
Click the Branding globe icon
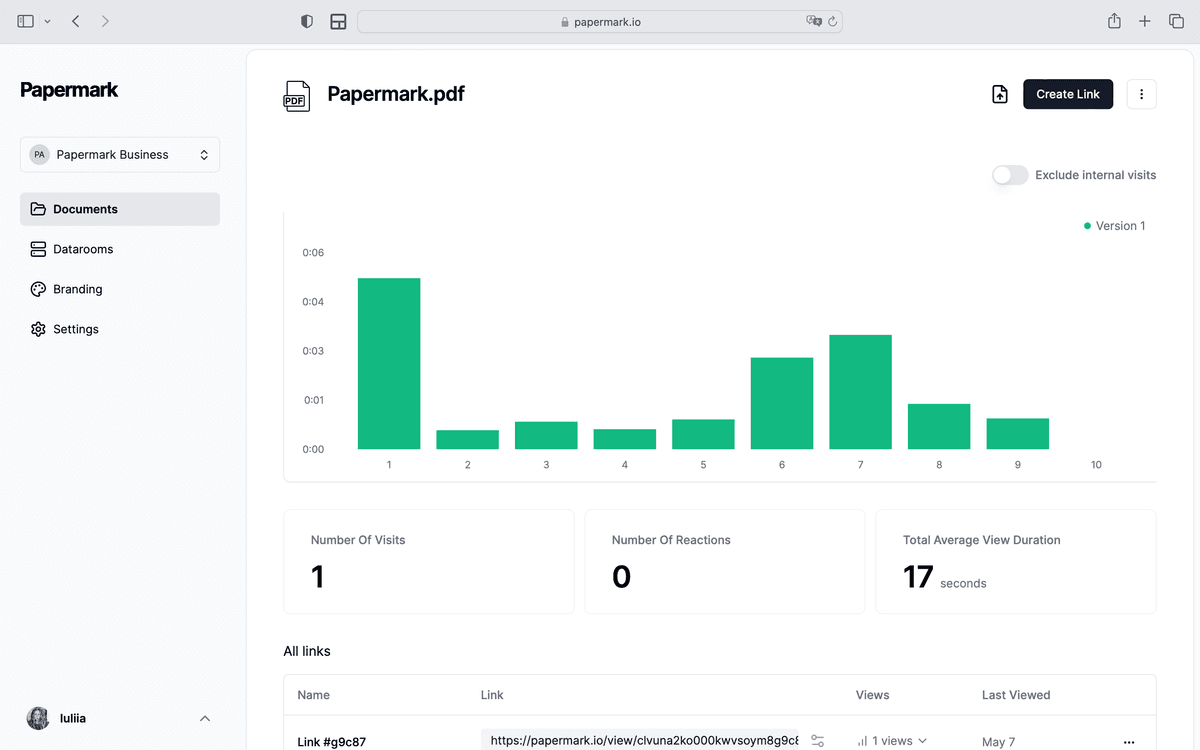tap(38, 289)
